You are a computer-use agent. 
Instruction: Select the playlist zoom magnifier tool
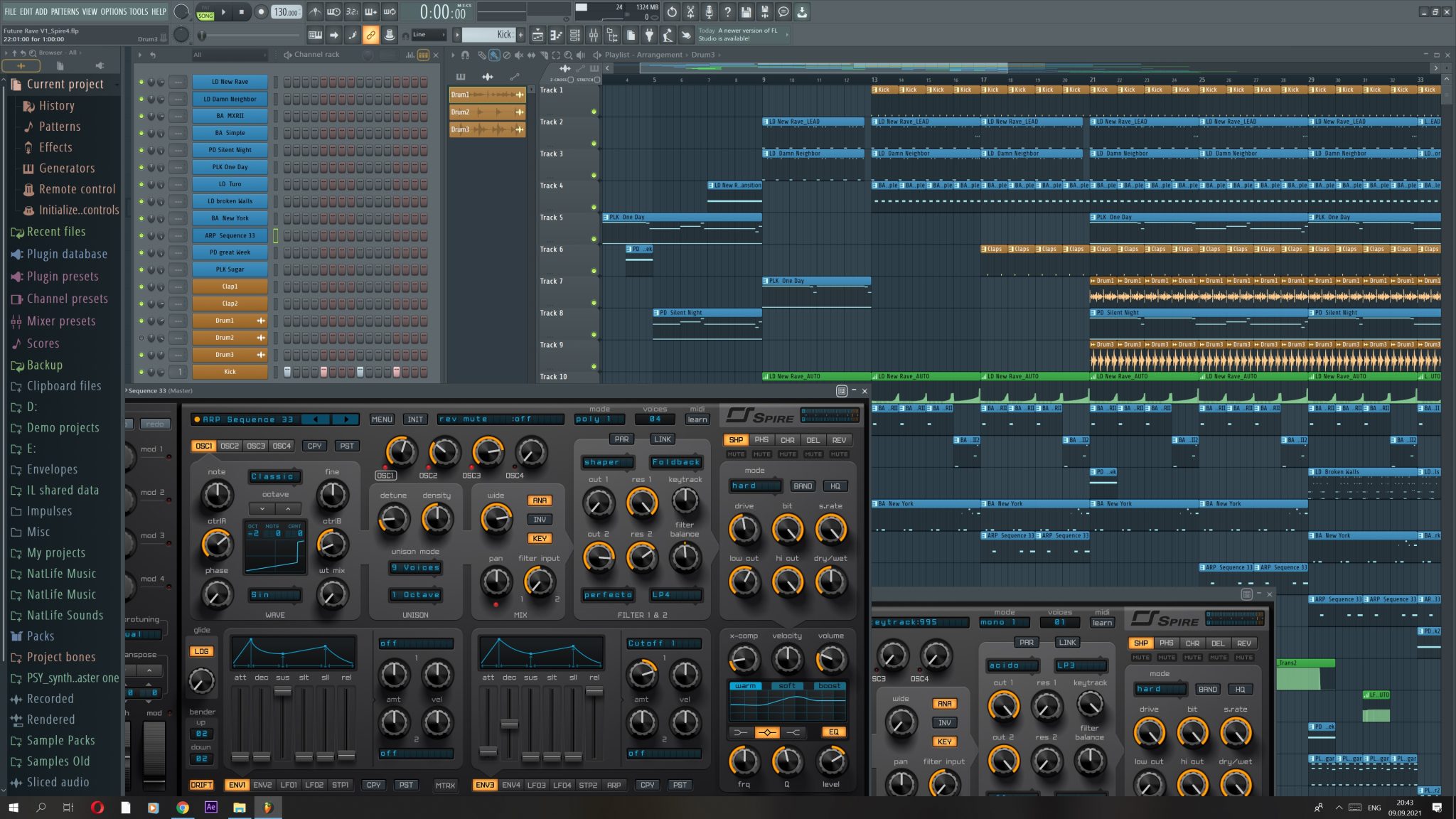tap(568, 55)
